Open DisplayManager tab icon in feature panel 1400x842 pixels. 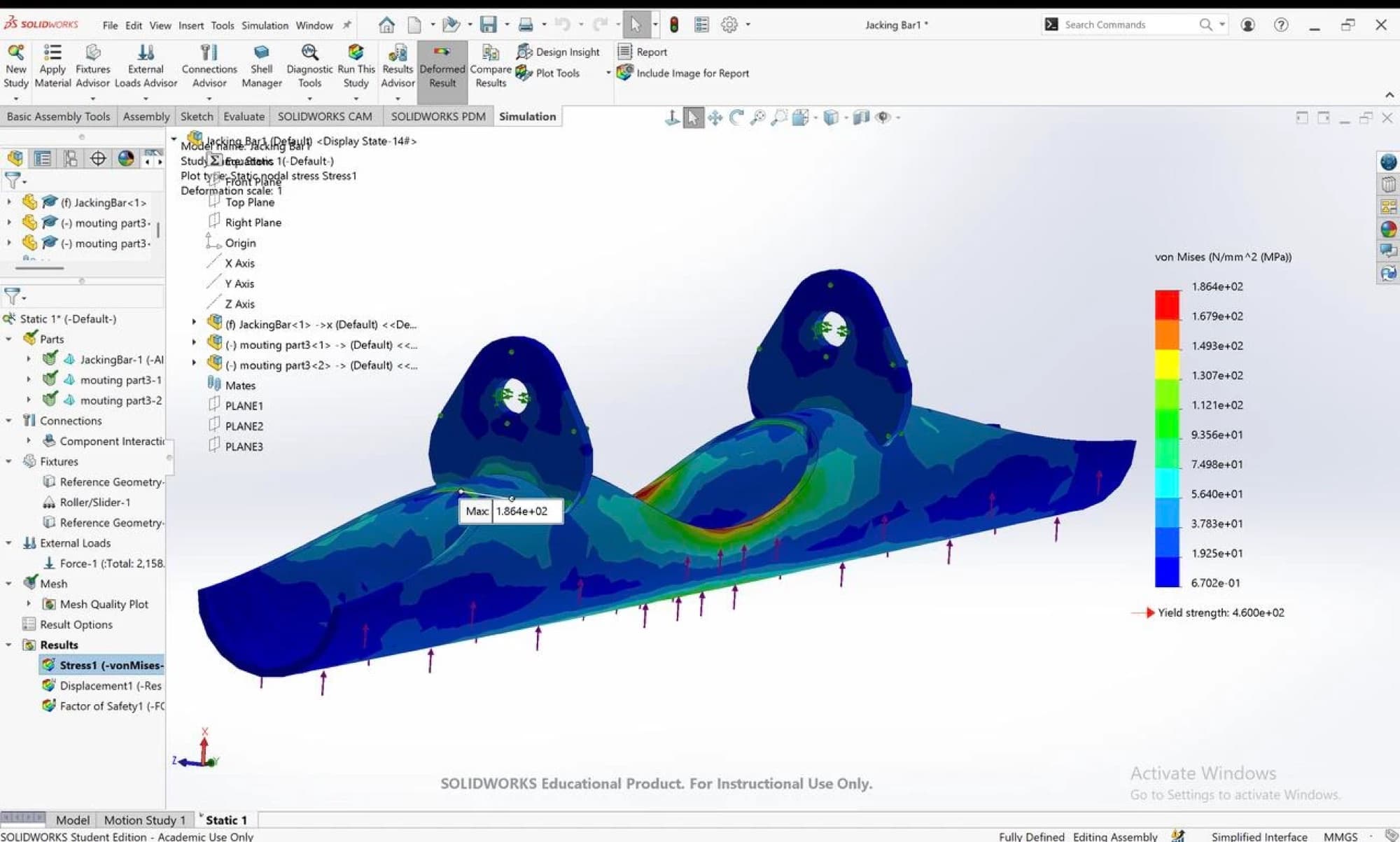pos(126,159)
